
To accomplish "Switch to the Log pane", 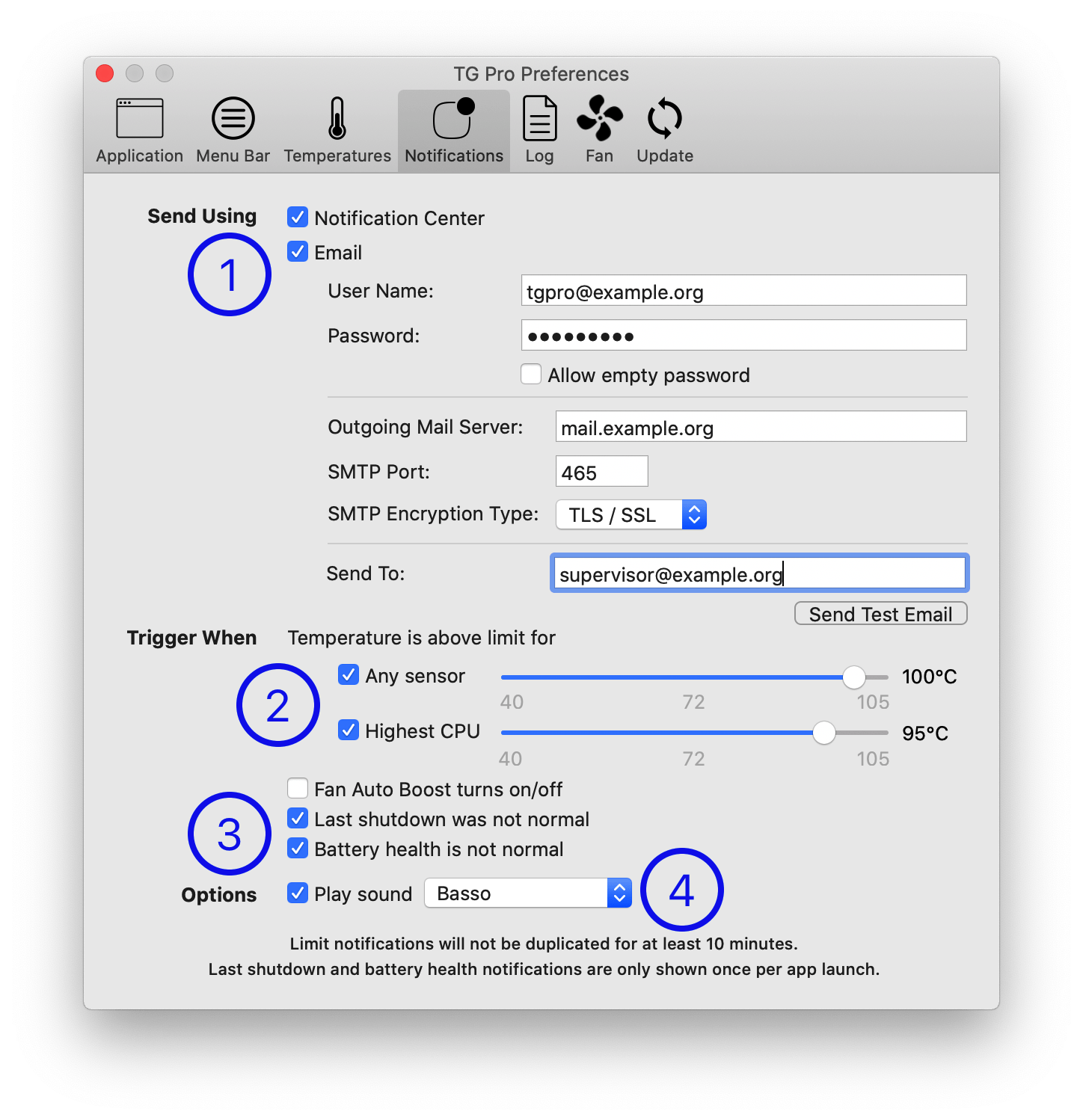I will [x=539, y=120].
